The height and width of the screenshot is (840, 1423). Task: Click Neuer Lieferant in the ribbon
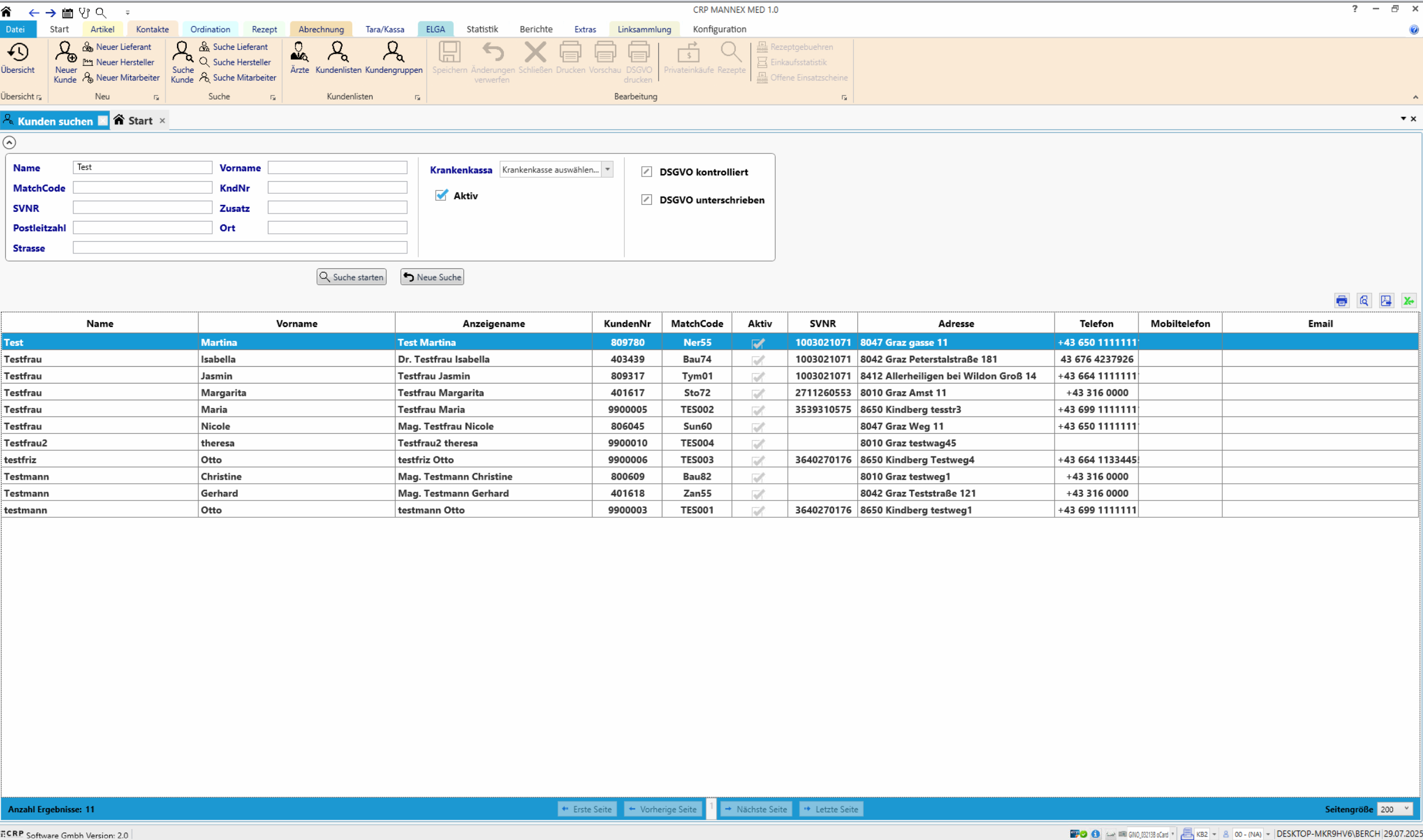click(117, 47)
